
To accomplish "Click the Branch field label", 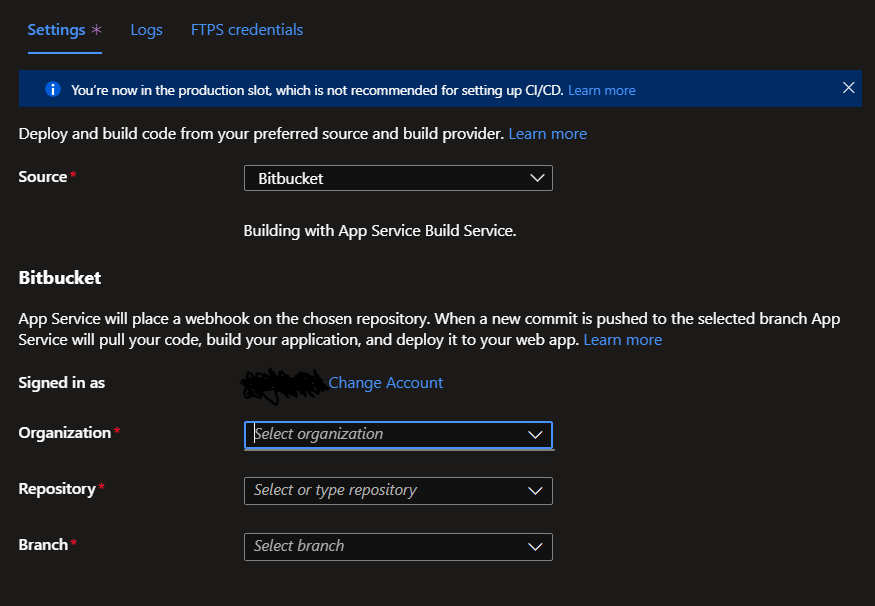I will click(x=43, y=545).
